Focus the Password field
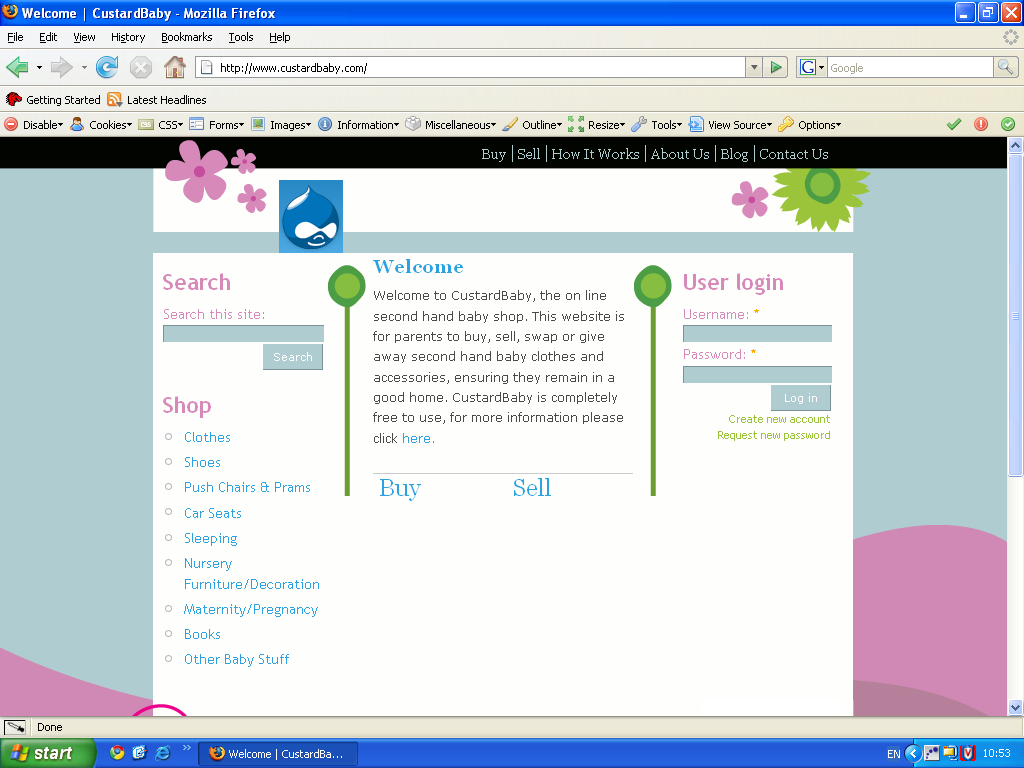This screenshot has width=1024, height=768. (757, 374)
